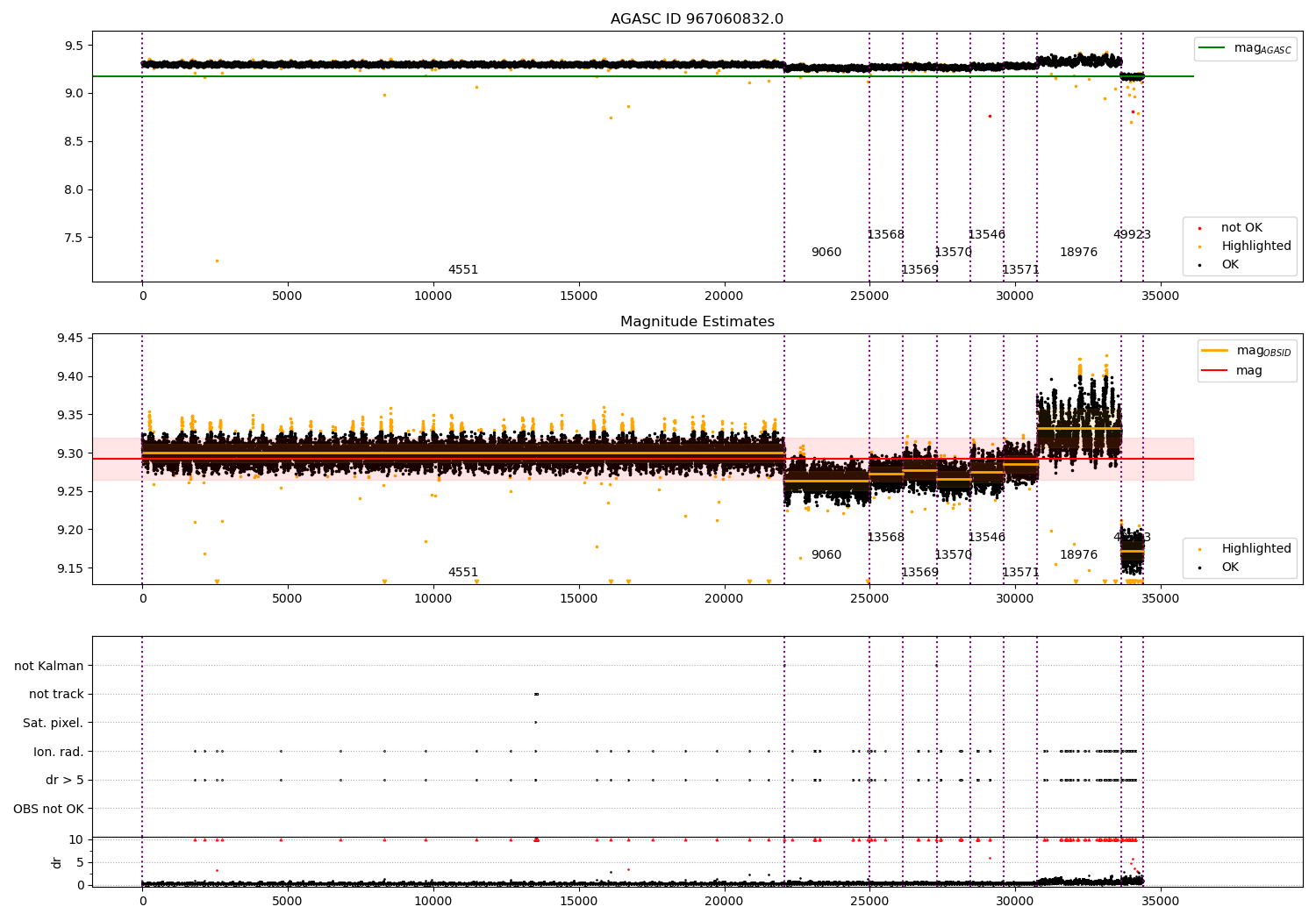The image size is (1316, 921).
Task: Select the orange mag OBSID legend entry
Action: [1246, 351]
